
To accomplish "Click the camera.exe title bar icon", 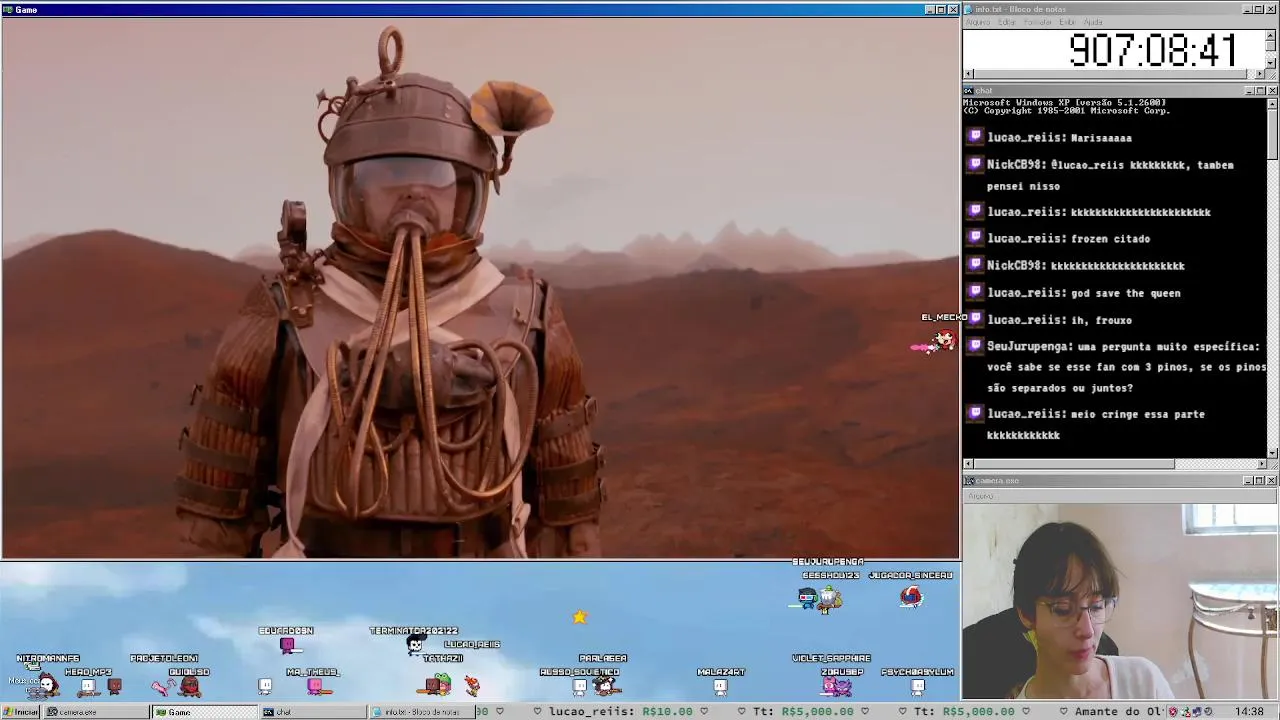I will pos(969,481).
